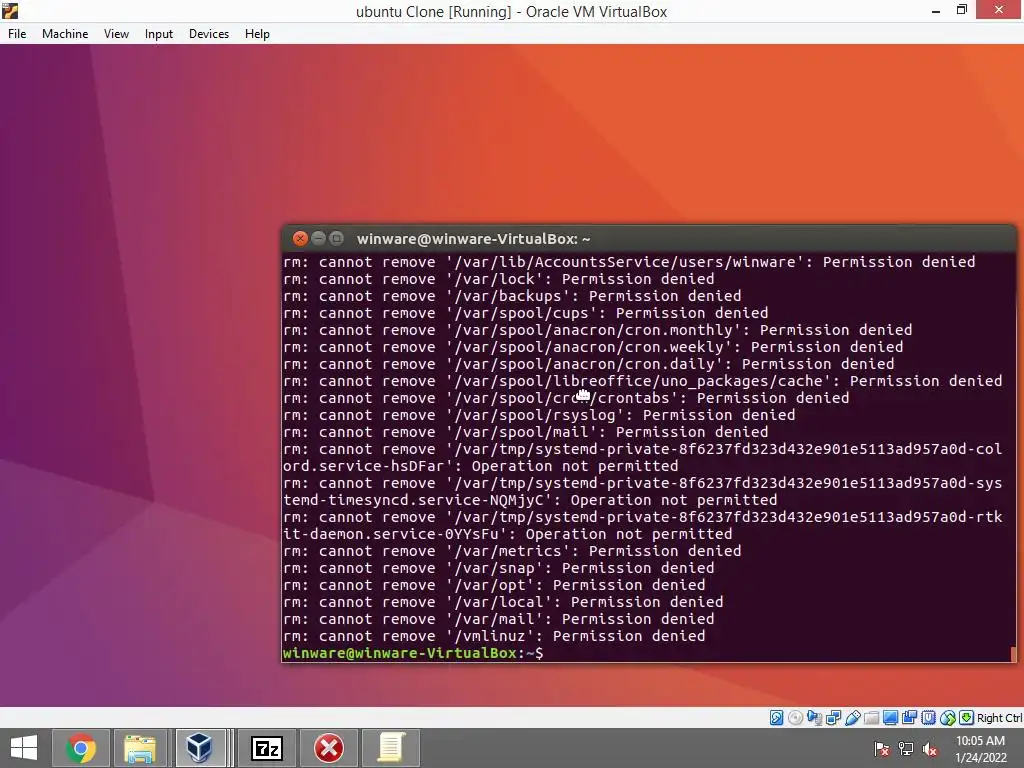Open File Explorer from the taskbar
The width and height of the screenshot is (1024, 768).
tap(140, 748)
